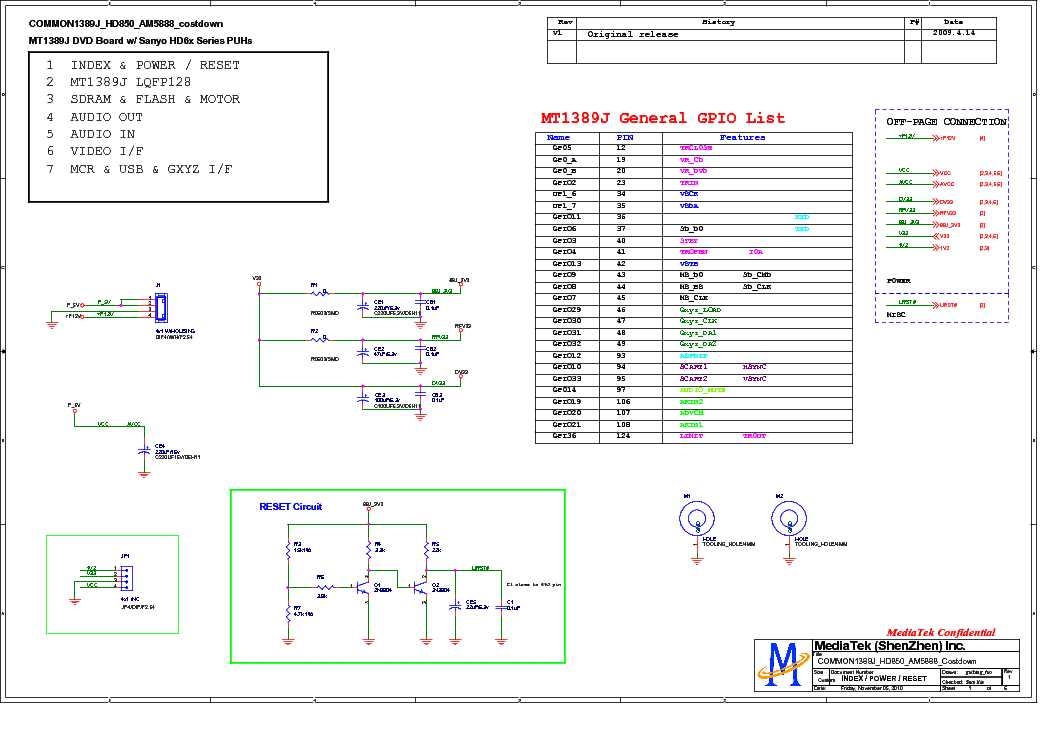
Task: Click the OFF-PAGE CONNECTION box heading
Action: (x=946, y=122)
